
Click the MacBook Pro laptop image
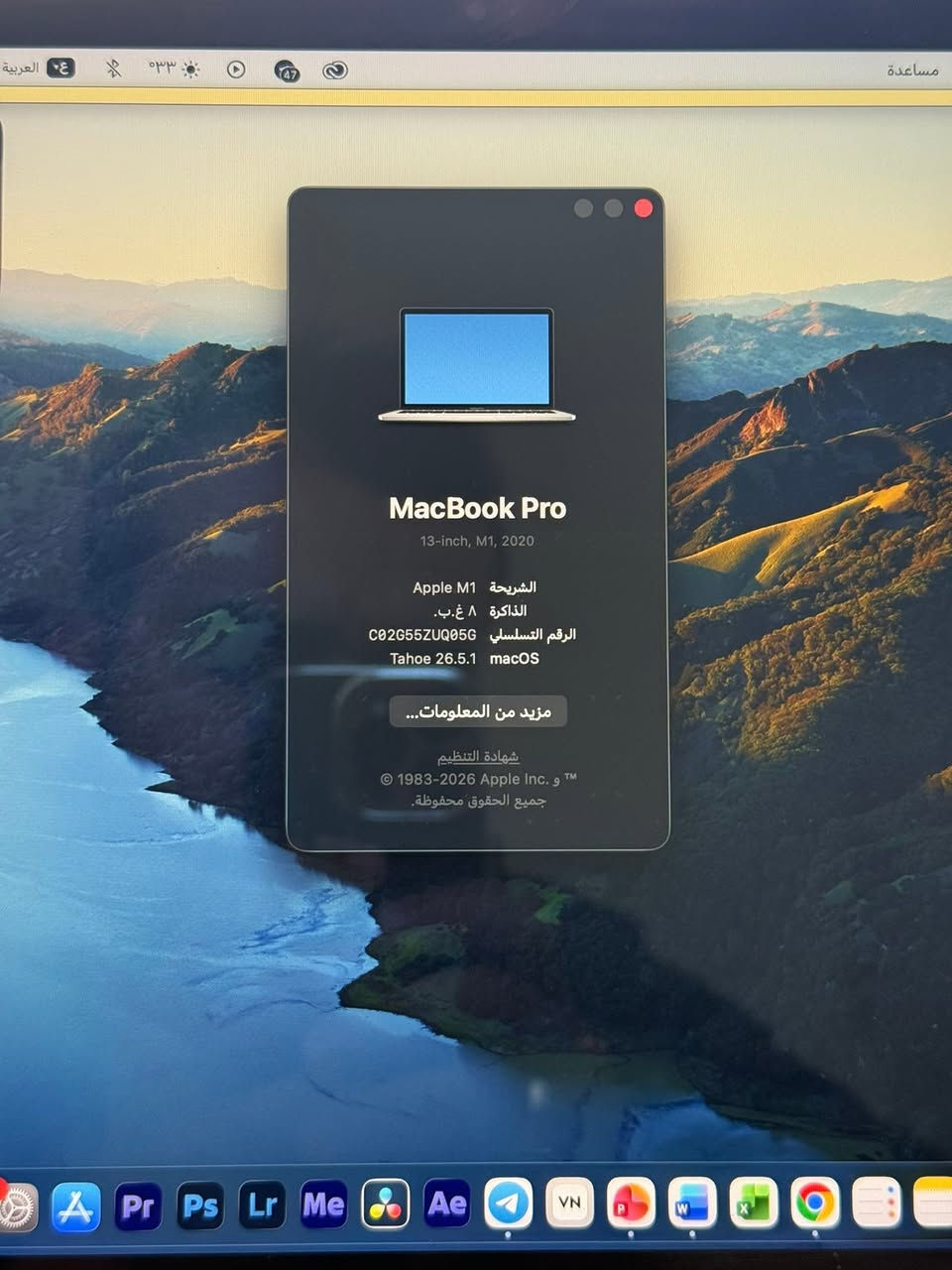click(x=477, y=364)
